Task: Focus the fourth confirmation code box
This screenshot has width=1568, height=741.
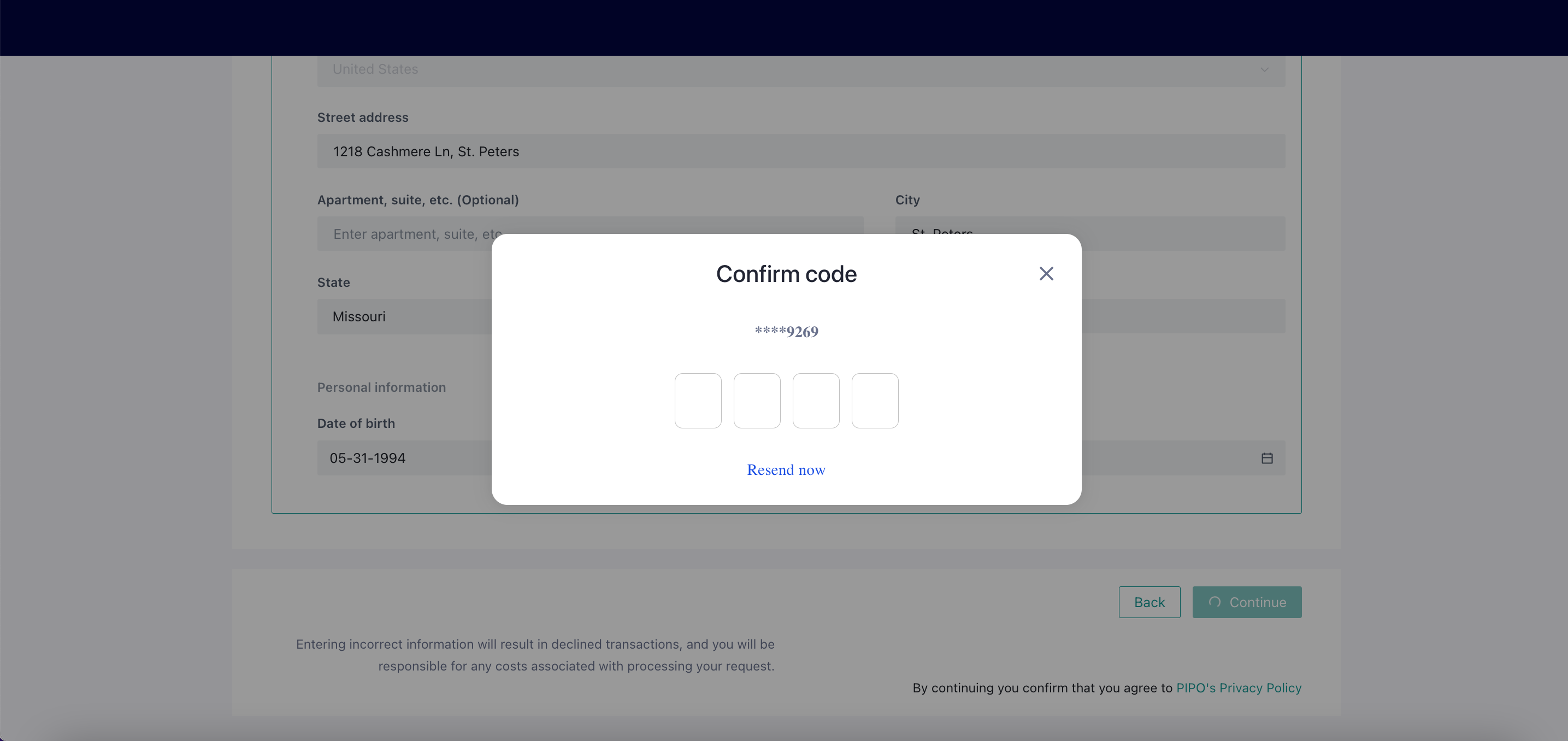Action: (875, 401)
